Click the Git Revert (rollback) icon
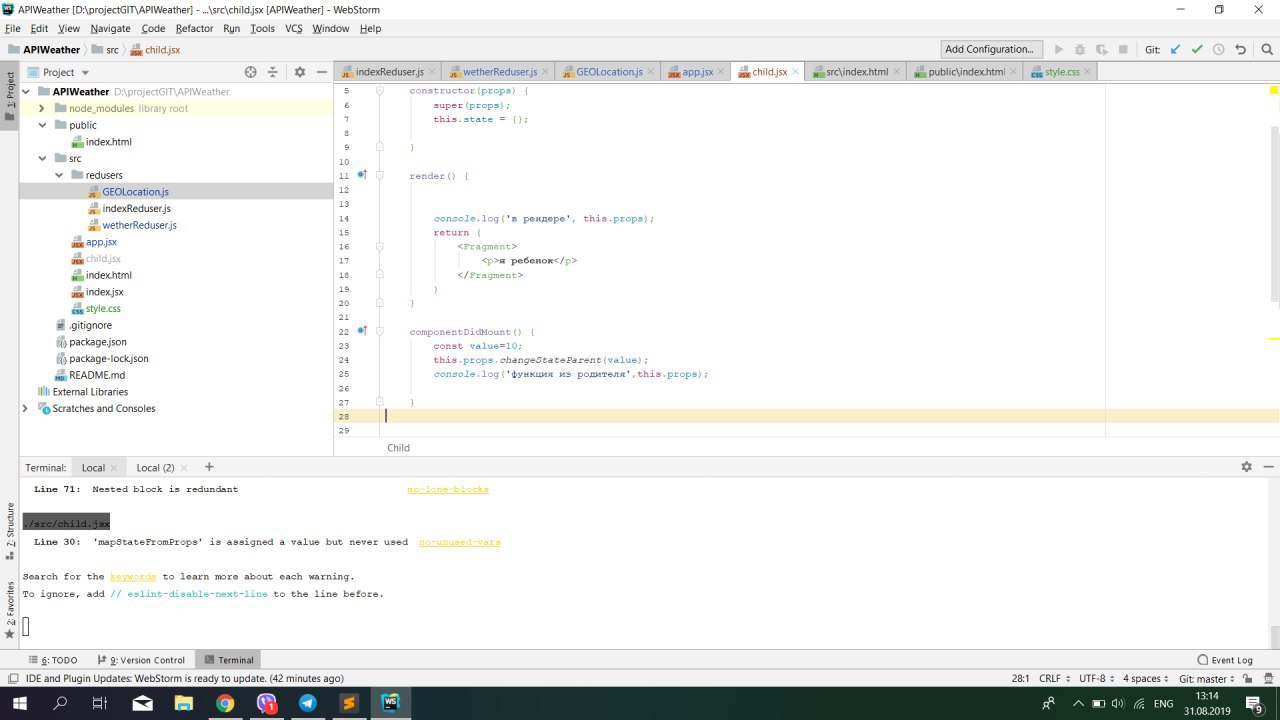The height and width of the screenshot is (720, 1280). [x=1240, y=49]
